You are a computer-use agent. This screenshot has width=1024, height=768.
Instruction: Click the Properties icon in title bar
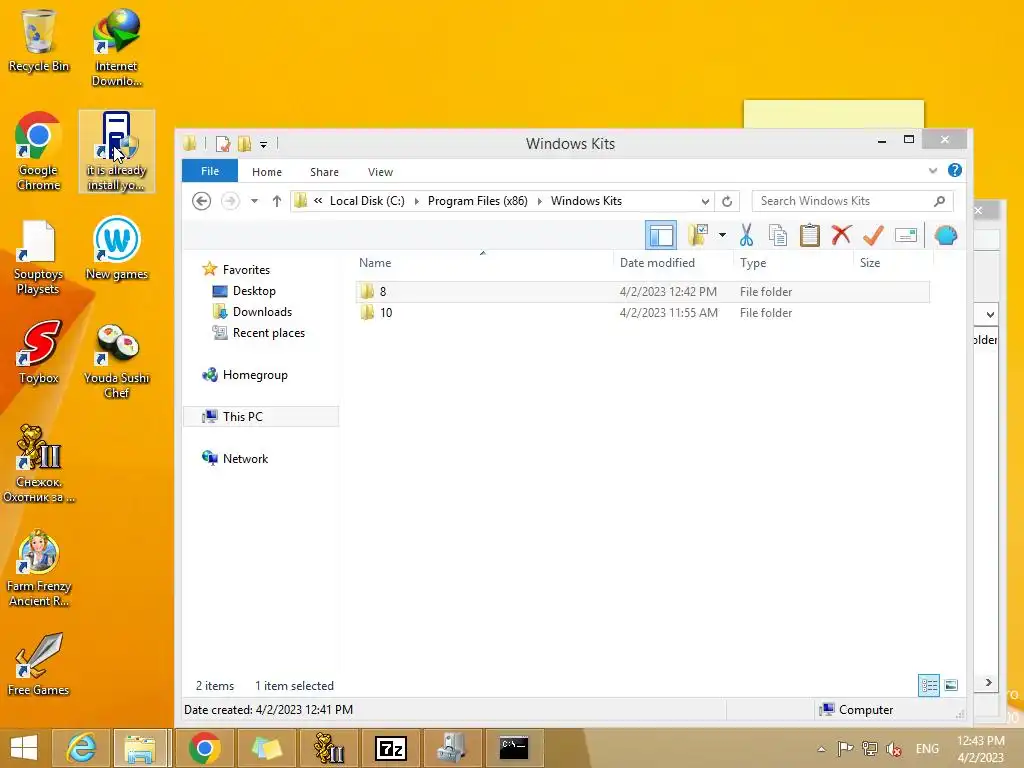[223, 144]
